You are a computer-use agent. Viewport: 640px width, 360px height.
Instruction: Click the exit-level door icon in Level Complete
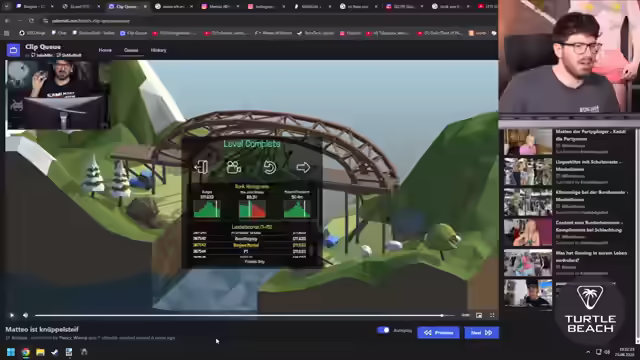(x=201, y=167)
